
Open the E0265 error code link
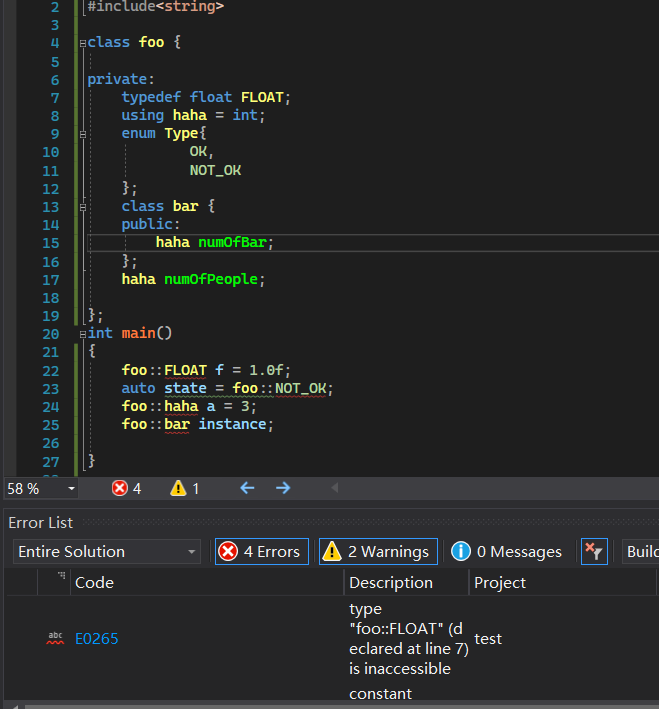coord(96,638)
